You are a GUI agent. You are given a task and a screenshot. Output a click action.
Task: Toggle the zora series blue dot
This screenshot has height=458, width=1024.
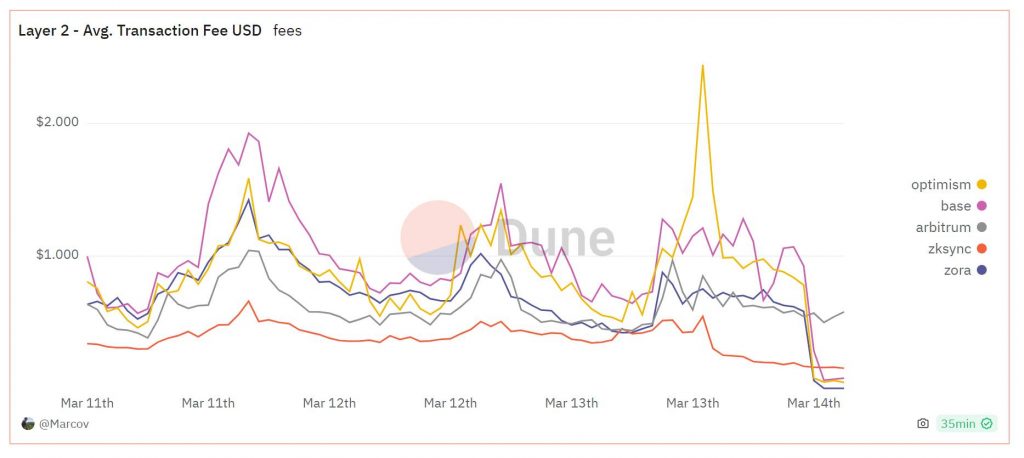point(982,270)
